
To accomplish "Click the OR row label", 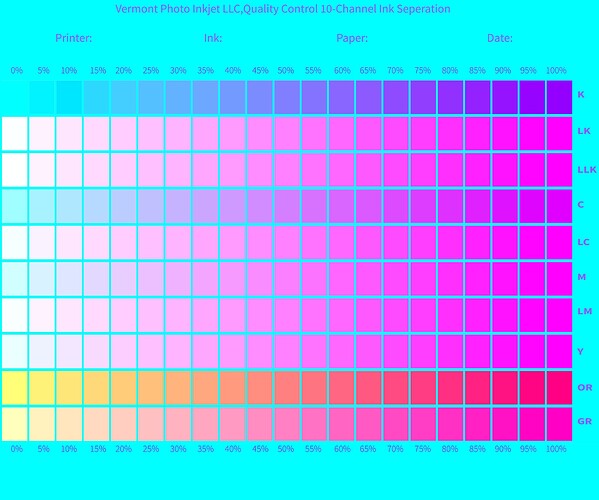I will tap(585, 388).
